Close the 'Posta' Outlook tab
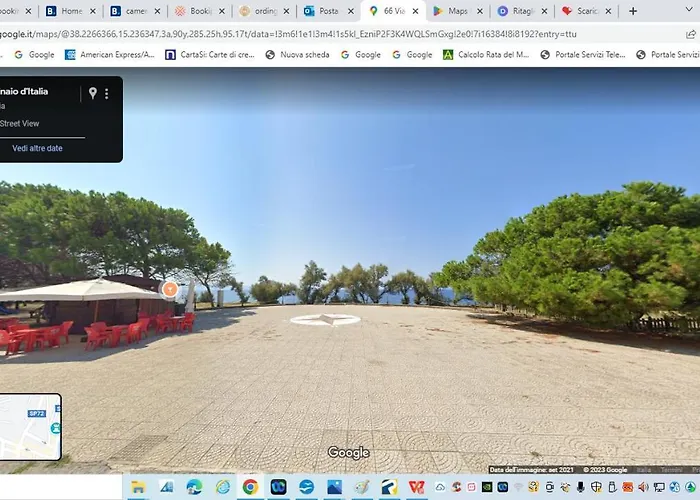 tap(351, 11)
